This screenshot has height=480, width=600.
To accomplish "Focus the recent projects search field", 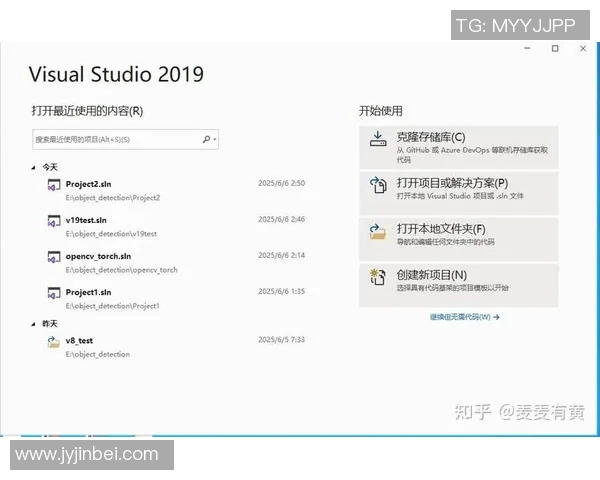I will pos(126,139).
